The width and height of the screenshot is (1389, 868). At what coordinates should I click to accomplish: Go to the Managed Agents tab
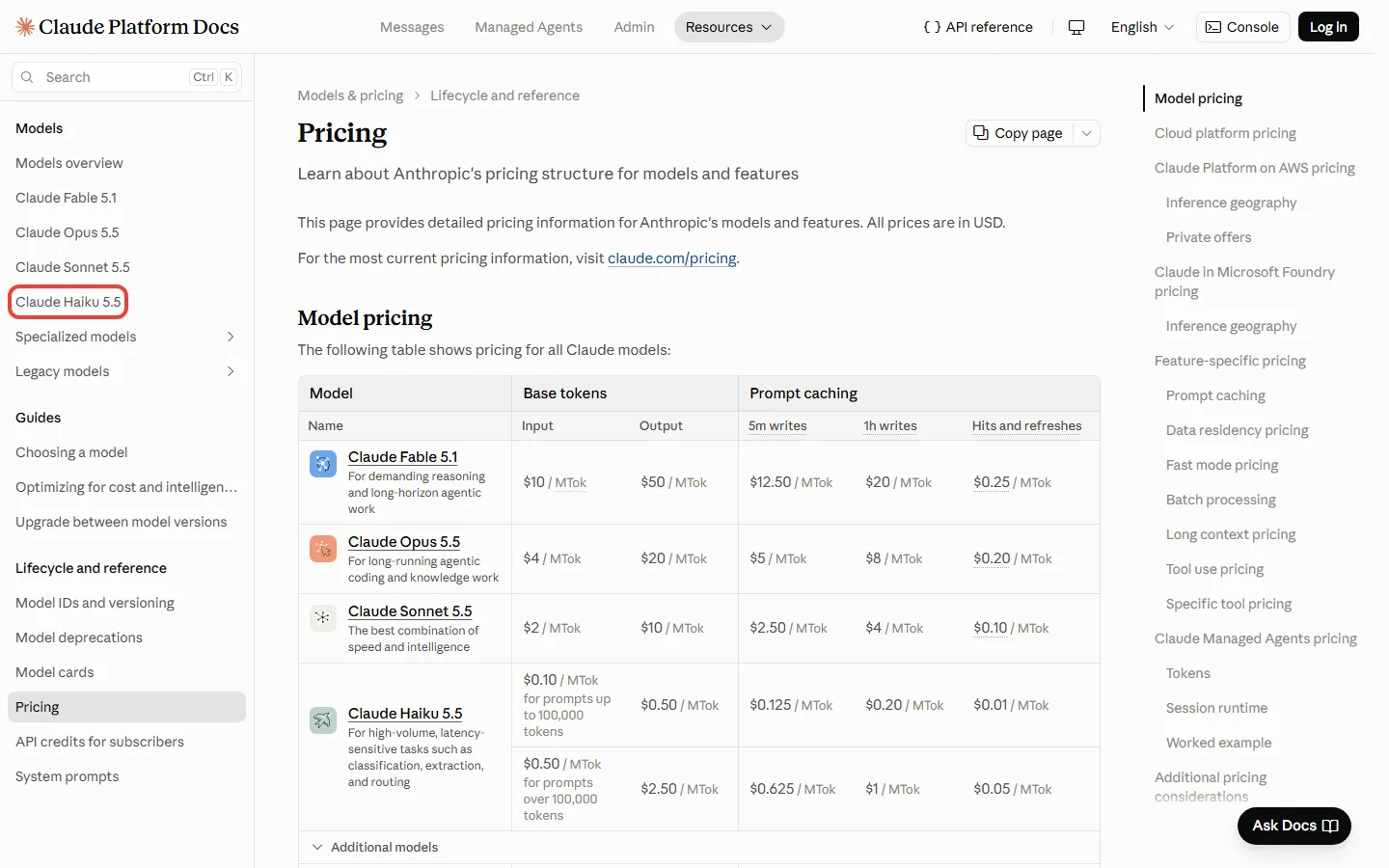click(529, 27)
